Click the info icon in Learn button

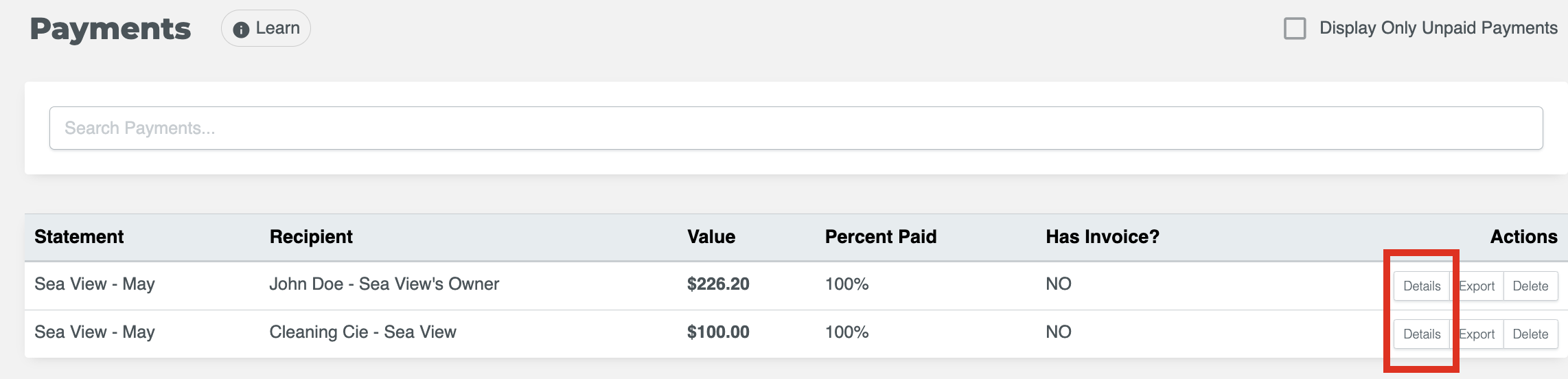pyautogui.click(x=241, y=30)
